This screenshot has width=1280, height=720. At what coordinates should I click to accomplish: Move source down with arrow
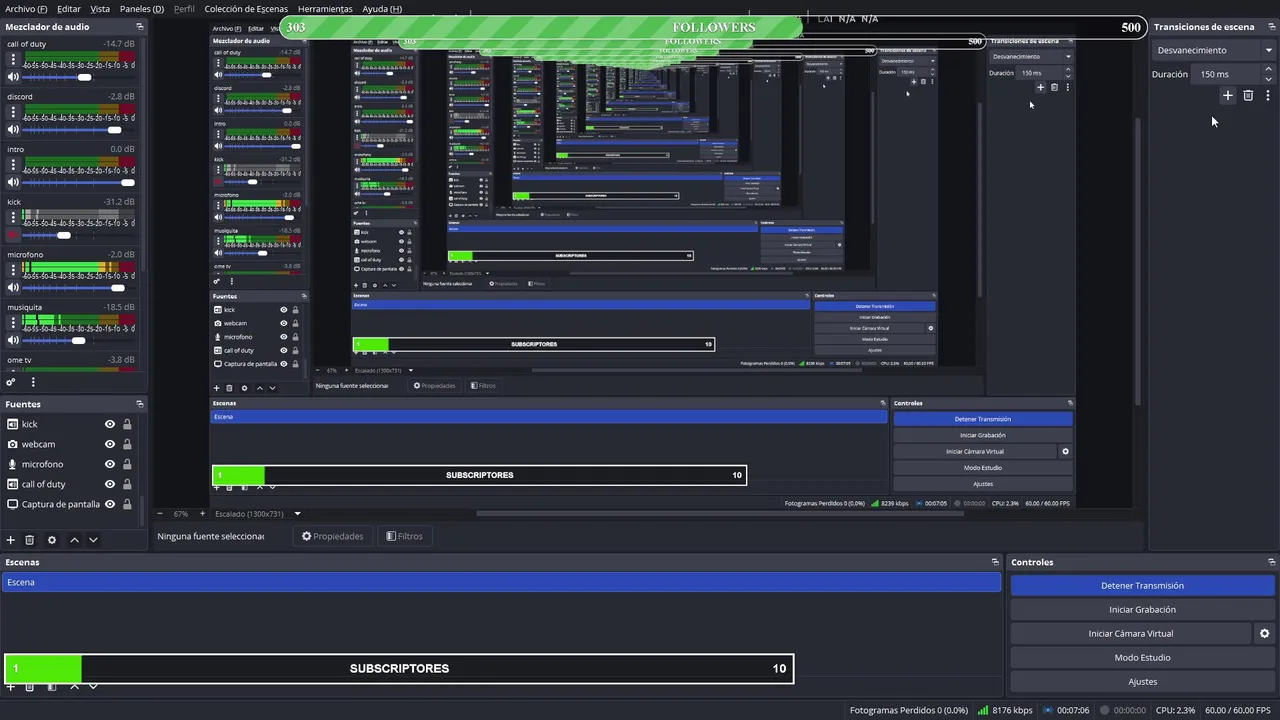pos(93,540)
